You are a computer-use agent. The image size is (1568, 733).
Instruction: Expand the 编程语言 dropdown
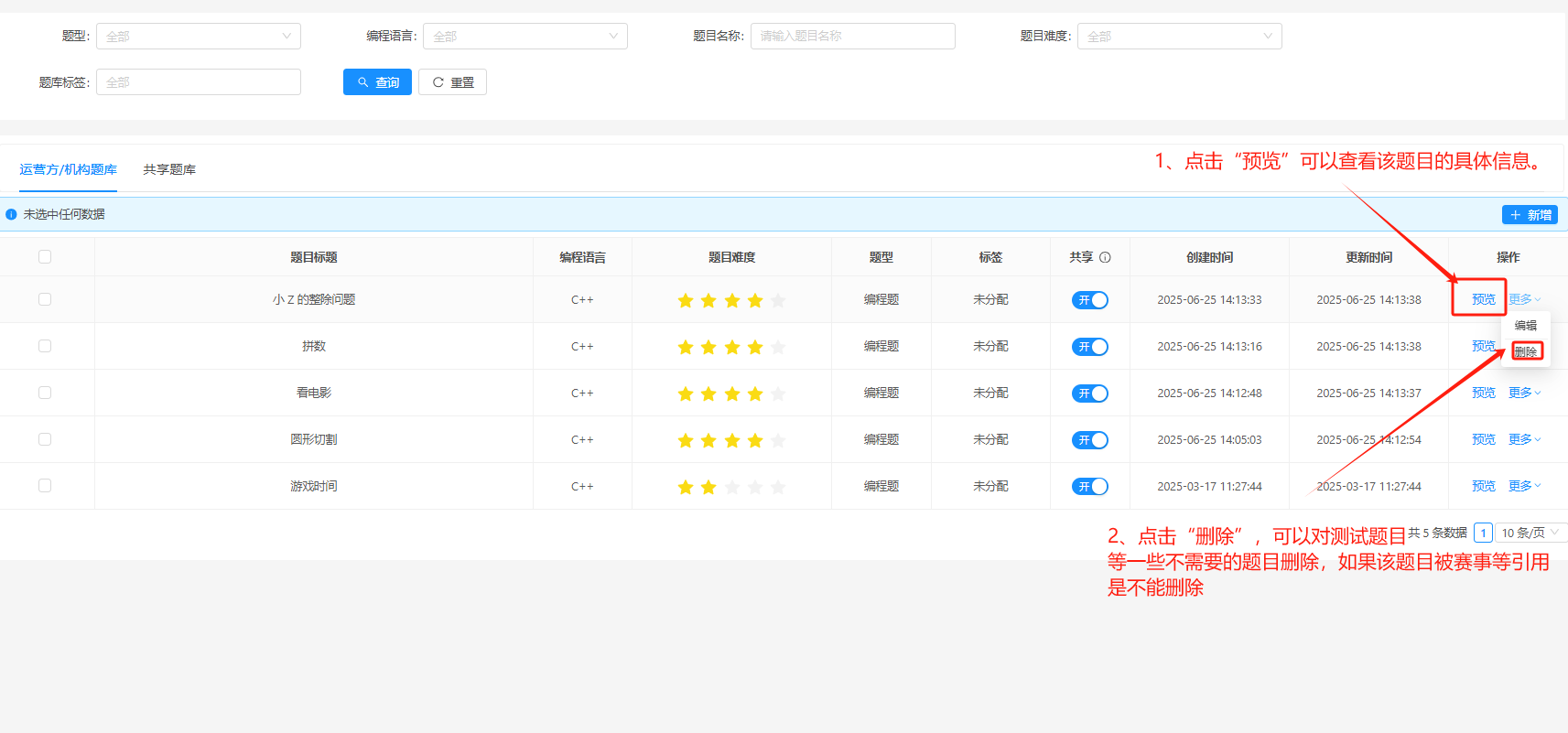tap(524, 37)
